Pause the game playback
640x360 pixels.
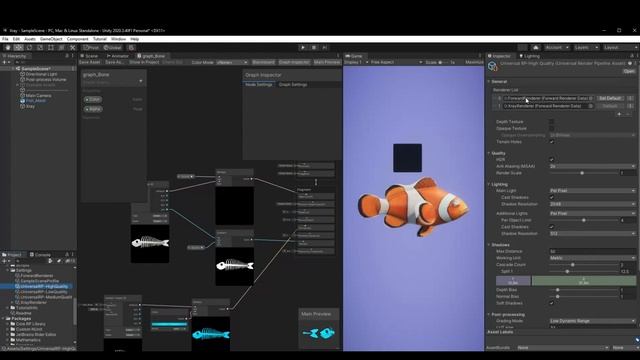coord(314,48)
